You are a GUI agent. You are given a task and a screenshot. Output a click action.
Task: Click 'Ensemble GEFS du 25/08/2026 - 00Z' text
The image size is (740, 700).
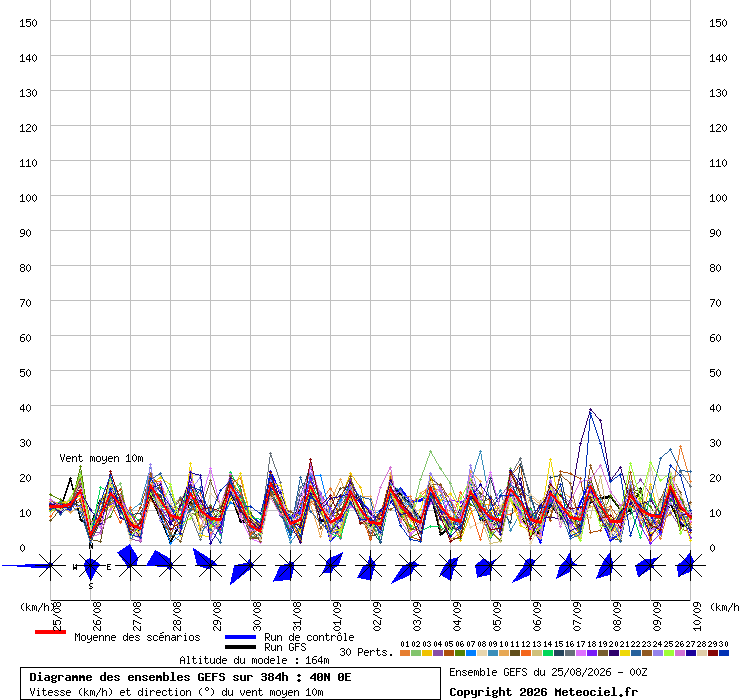click(x=548, y=672)
